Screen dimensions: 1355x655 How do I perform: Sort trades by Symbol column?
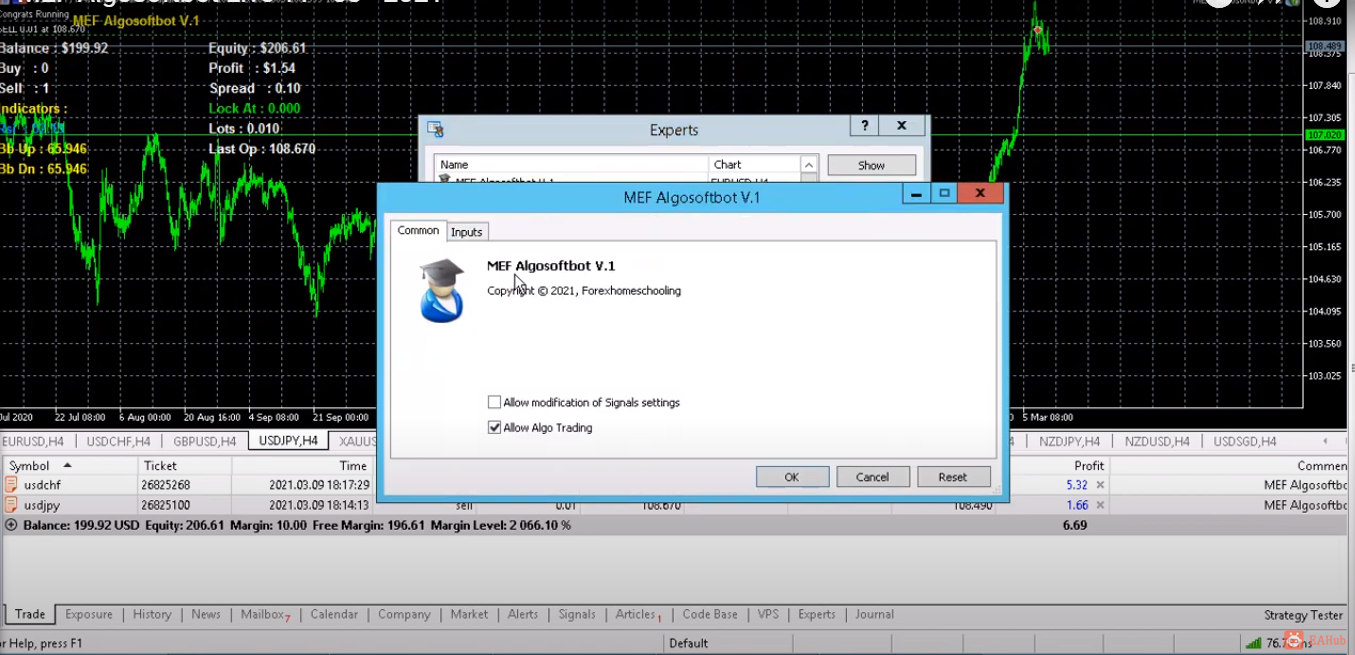coord(67,465)
